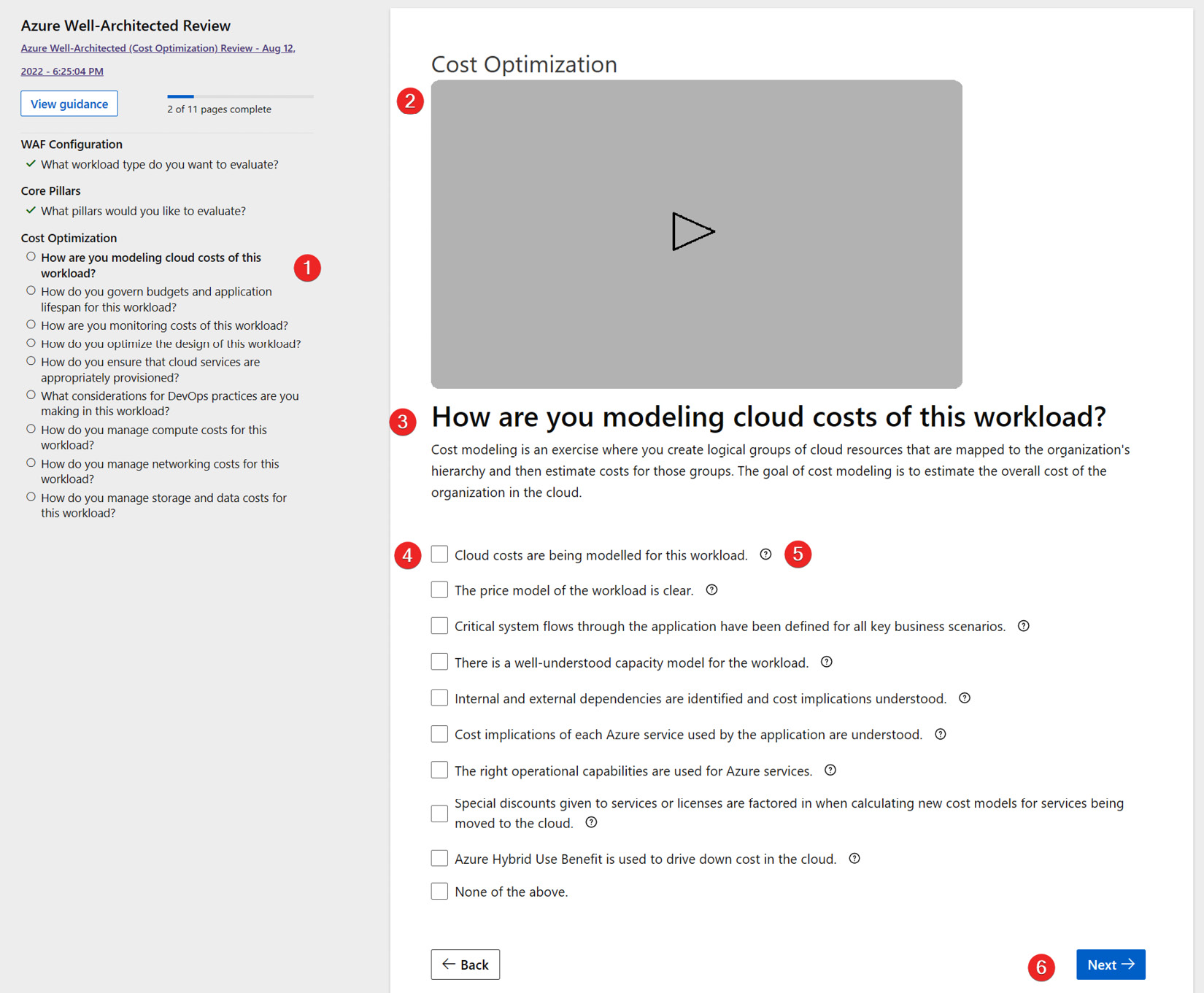Viewport: 1204px width, 993px height.
Task: Click info icon next to 'Cost implications of each Azure service'
Action: click(941, 734)
